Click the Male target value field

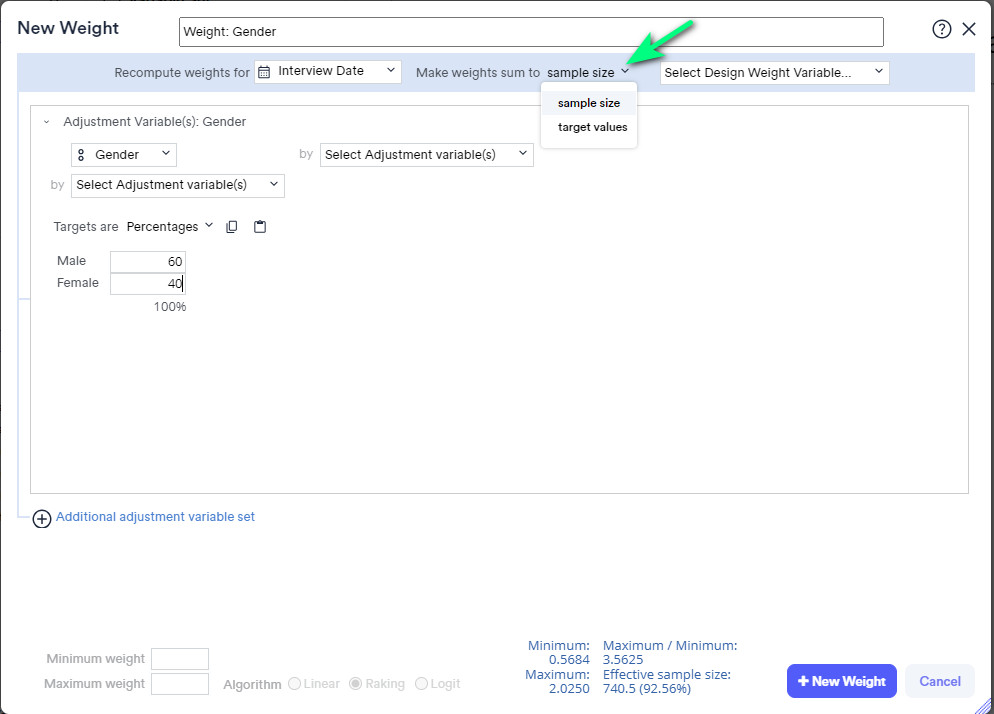pos(147,262)
